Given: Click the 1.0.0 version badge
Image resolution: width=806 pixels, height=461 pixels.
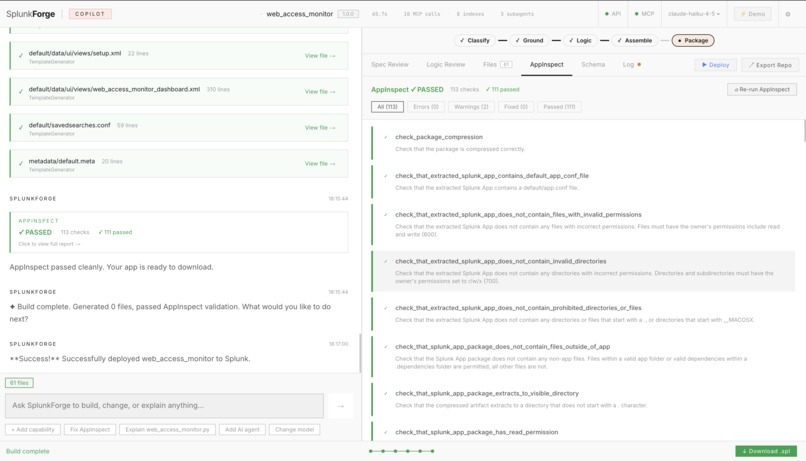Looking at the screenshot, I should point(348,14).
